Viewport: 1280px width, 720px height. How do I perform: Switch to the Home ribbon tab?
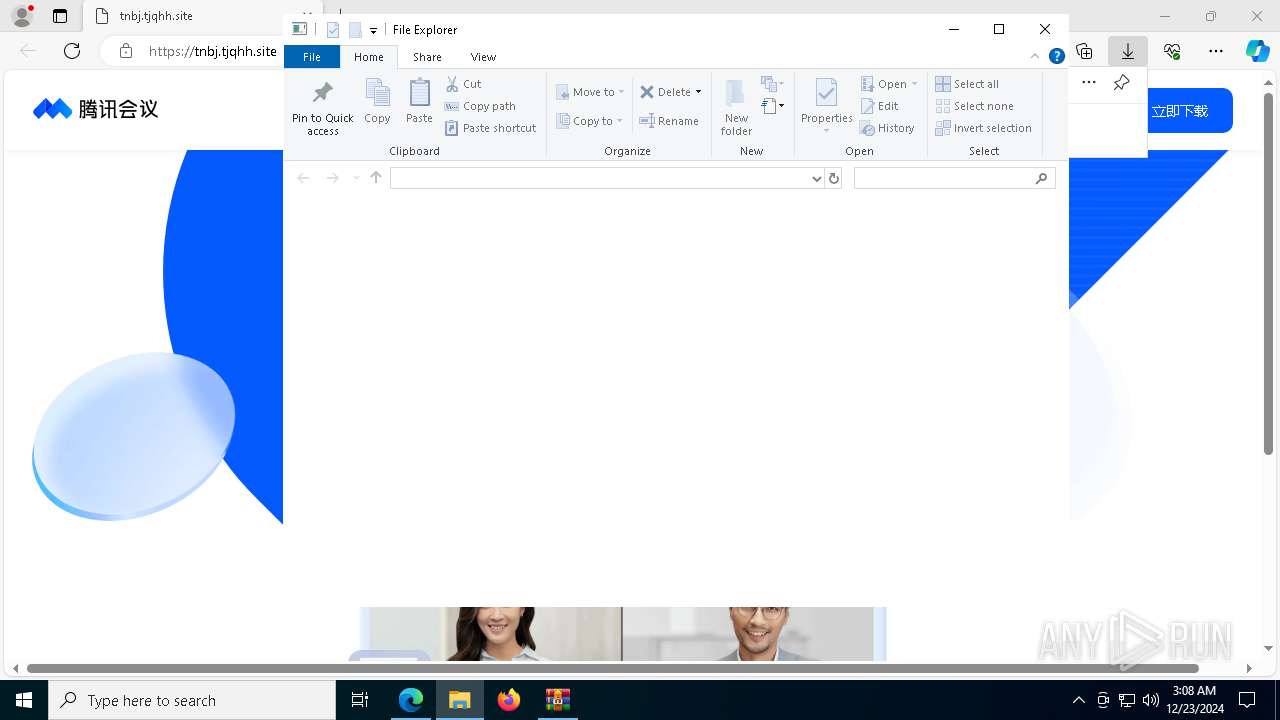pyautogui.click(x=369, y=57)
